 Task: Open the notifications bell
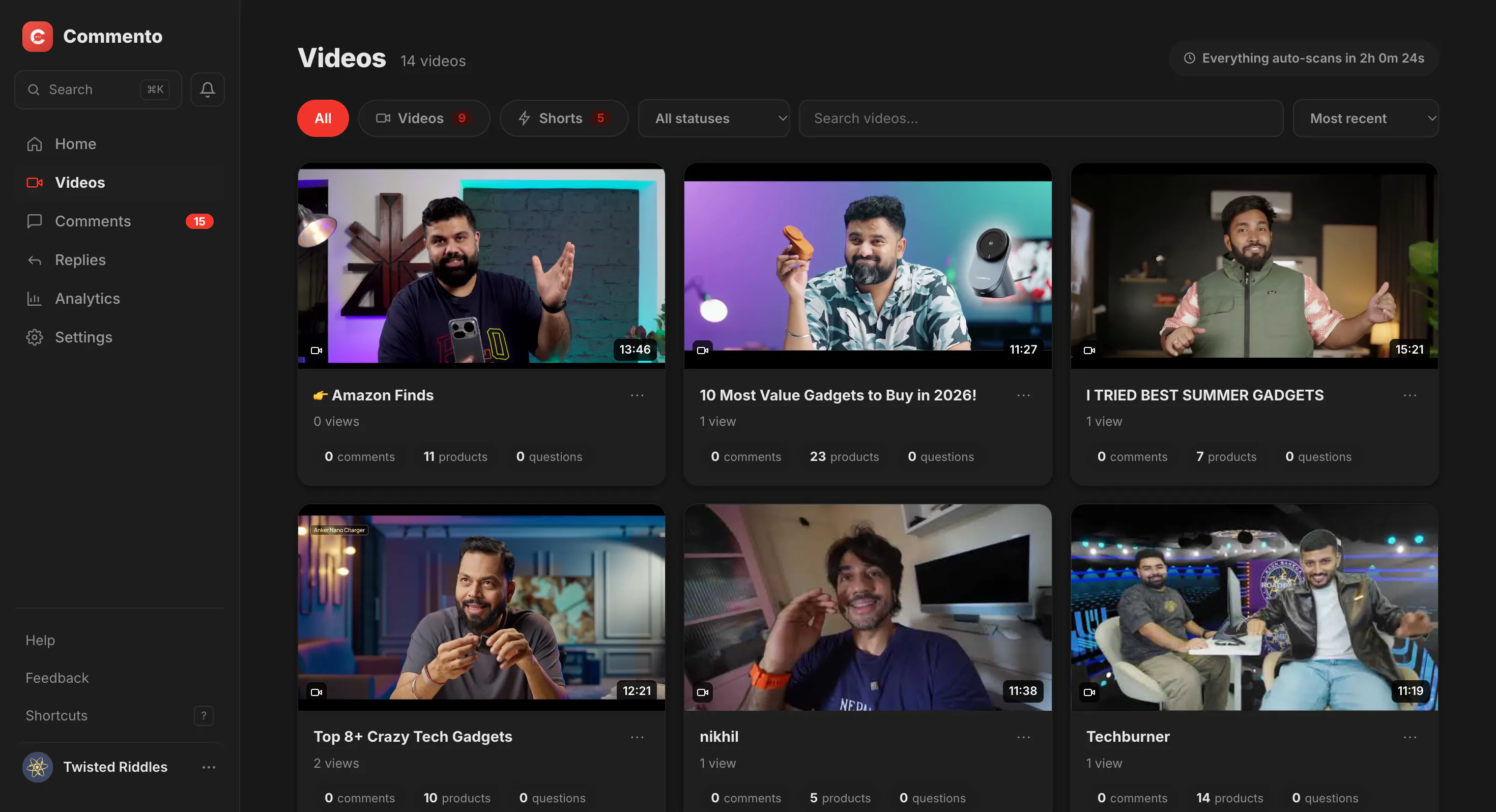(x=207, y=90)
